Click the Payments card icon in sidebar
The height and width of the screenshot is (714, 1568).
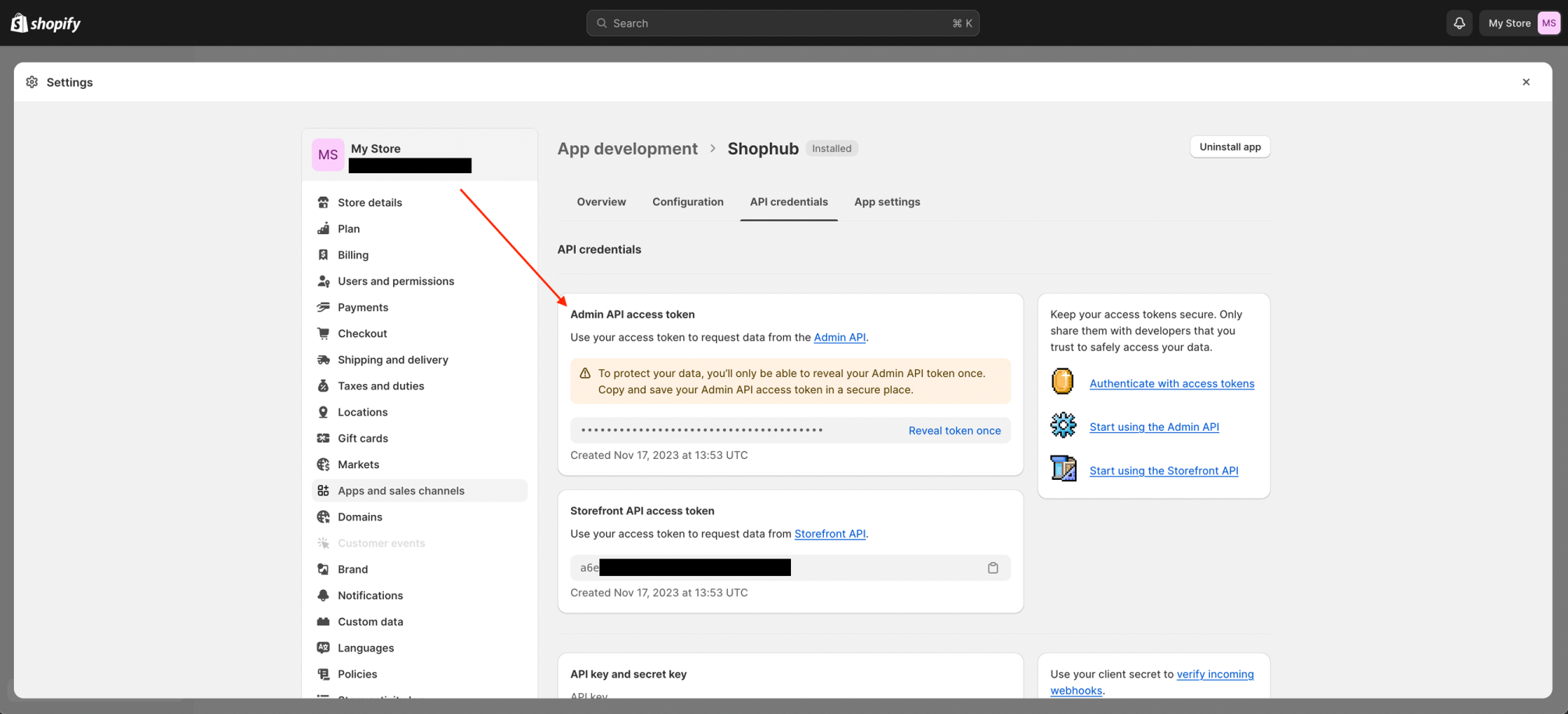324,307
